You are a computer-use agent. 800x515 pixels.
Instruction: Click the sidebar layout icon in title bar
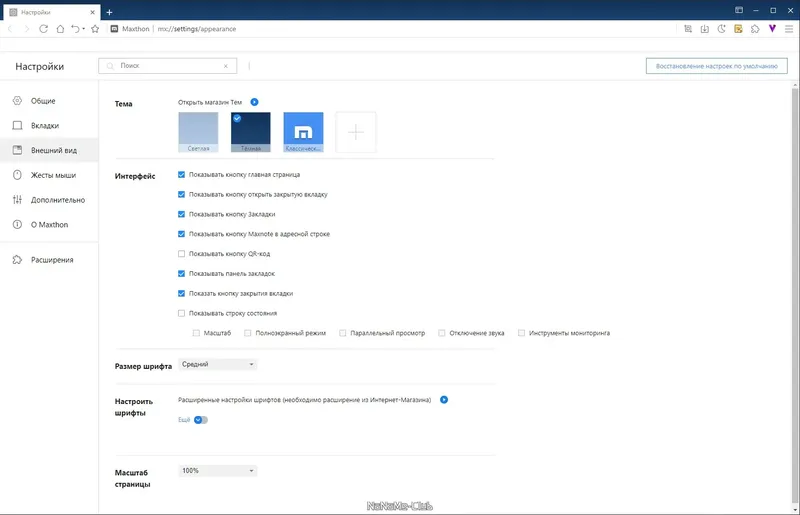(x=739, y=10)
